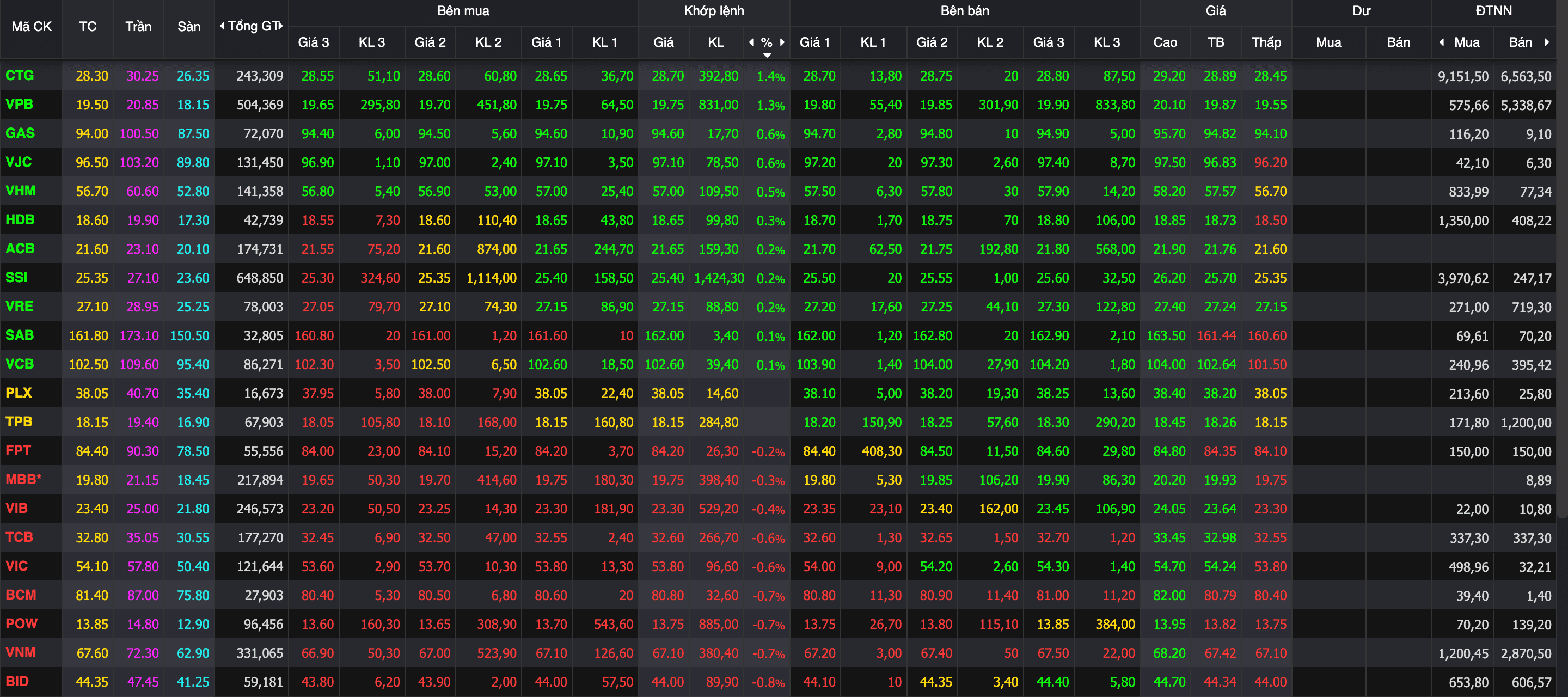Select the VHM ticker
The width and height of the screenshot is (1568, 697).
(20, 191)
